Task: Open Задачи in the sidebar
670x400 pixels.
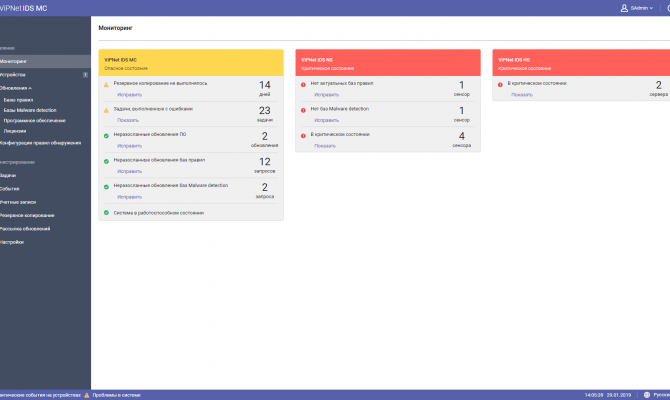Action: tap(8, 175)
